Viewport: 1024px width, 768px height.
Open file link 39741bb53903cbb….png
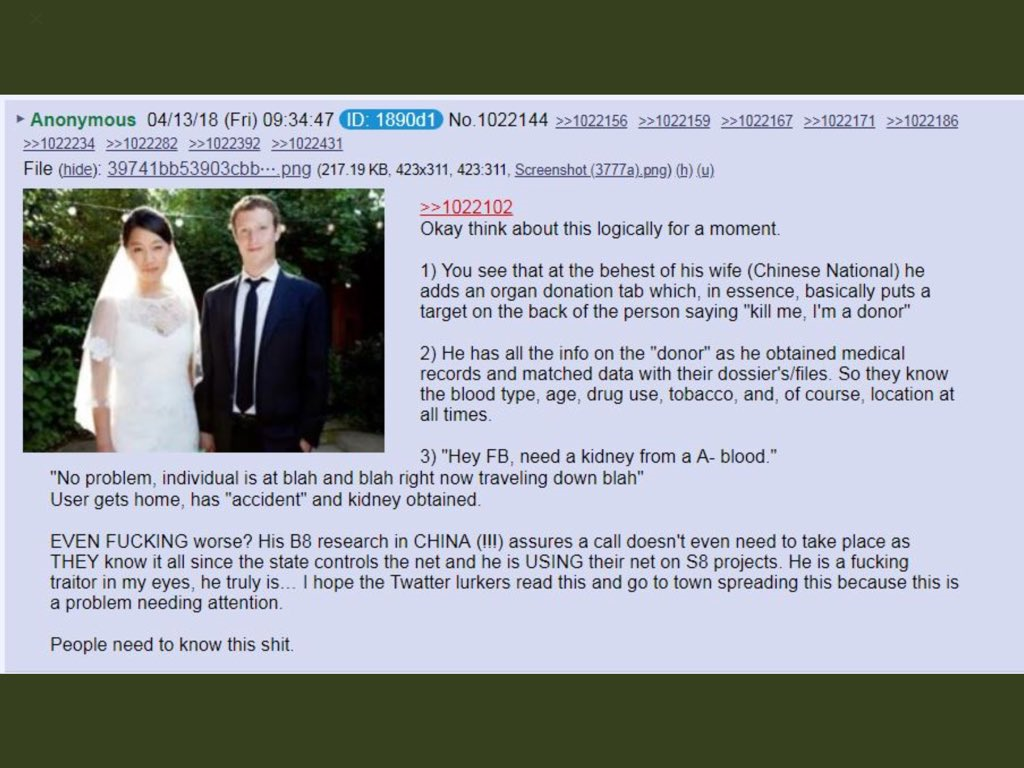pos(209,169)
